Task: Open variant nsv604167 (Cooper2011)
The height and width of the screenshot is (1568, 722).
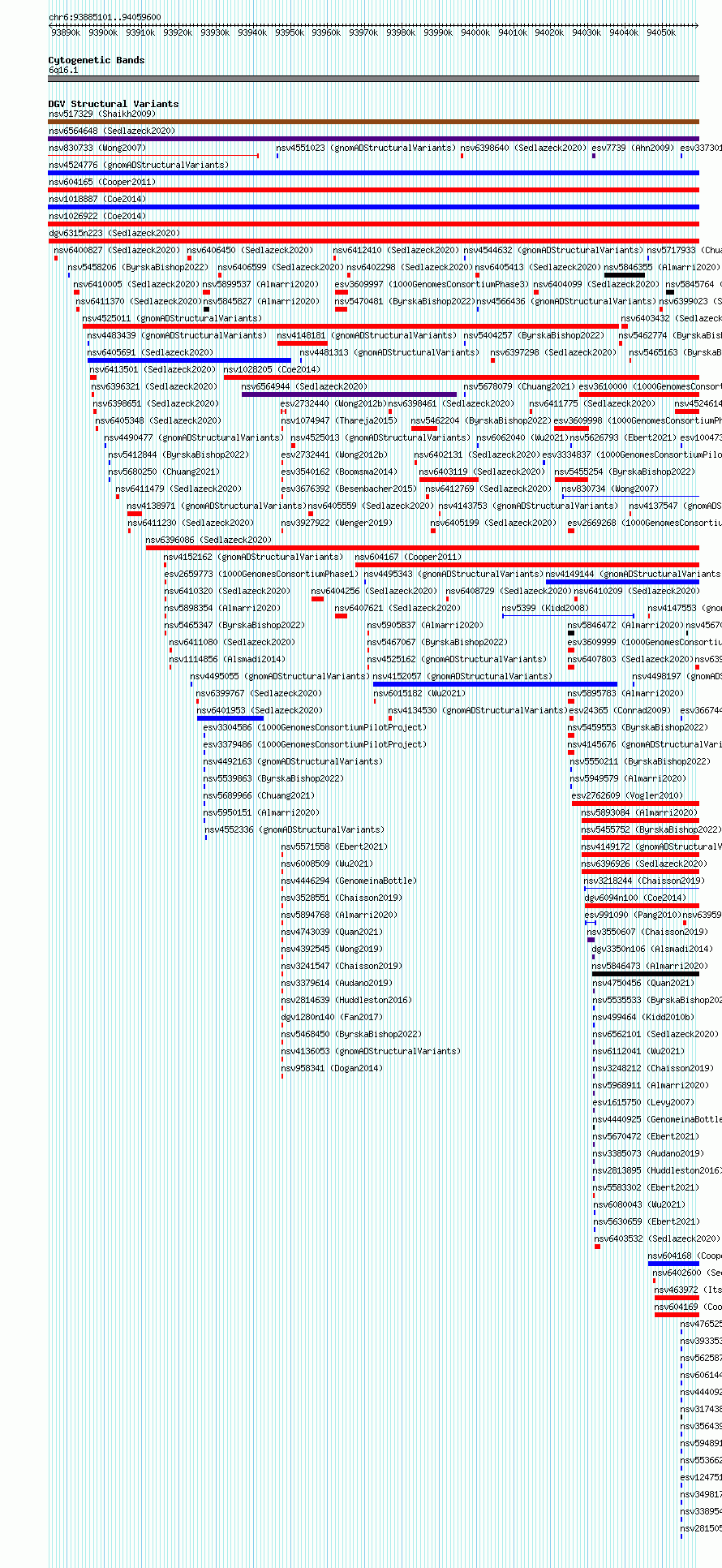Action: click(x=408, y=558)
